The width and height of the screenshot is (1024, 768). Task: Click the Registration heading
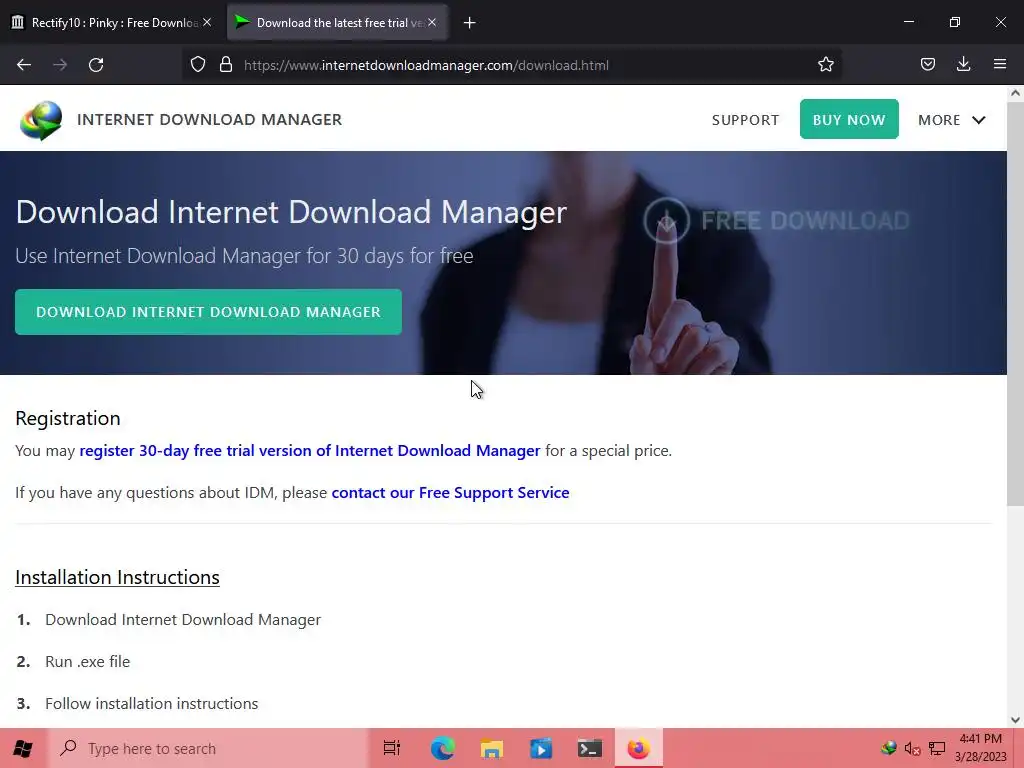pos(68,418)
